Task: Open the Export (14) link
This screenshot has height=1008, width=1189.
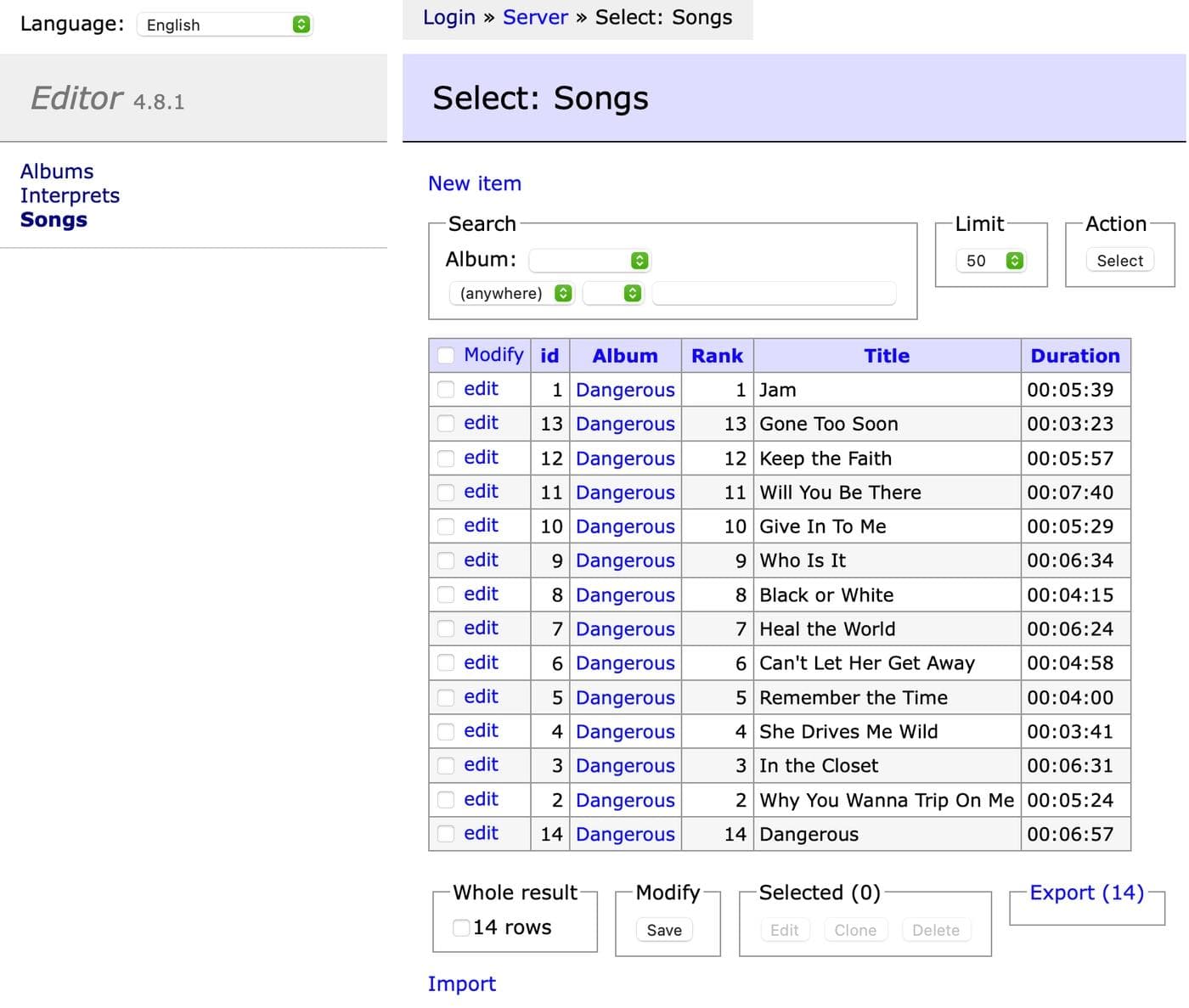Action: 1087,893
